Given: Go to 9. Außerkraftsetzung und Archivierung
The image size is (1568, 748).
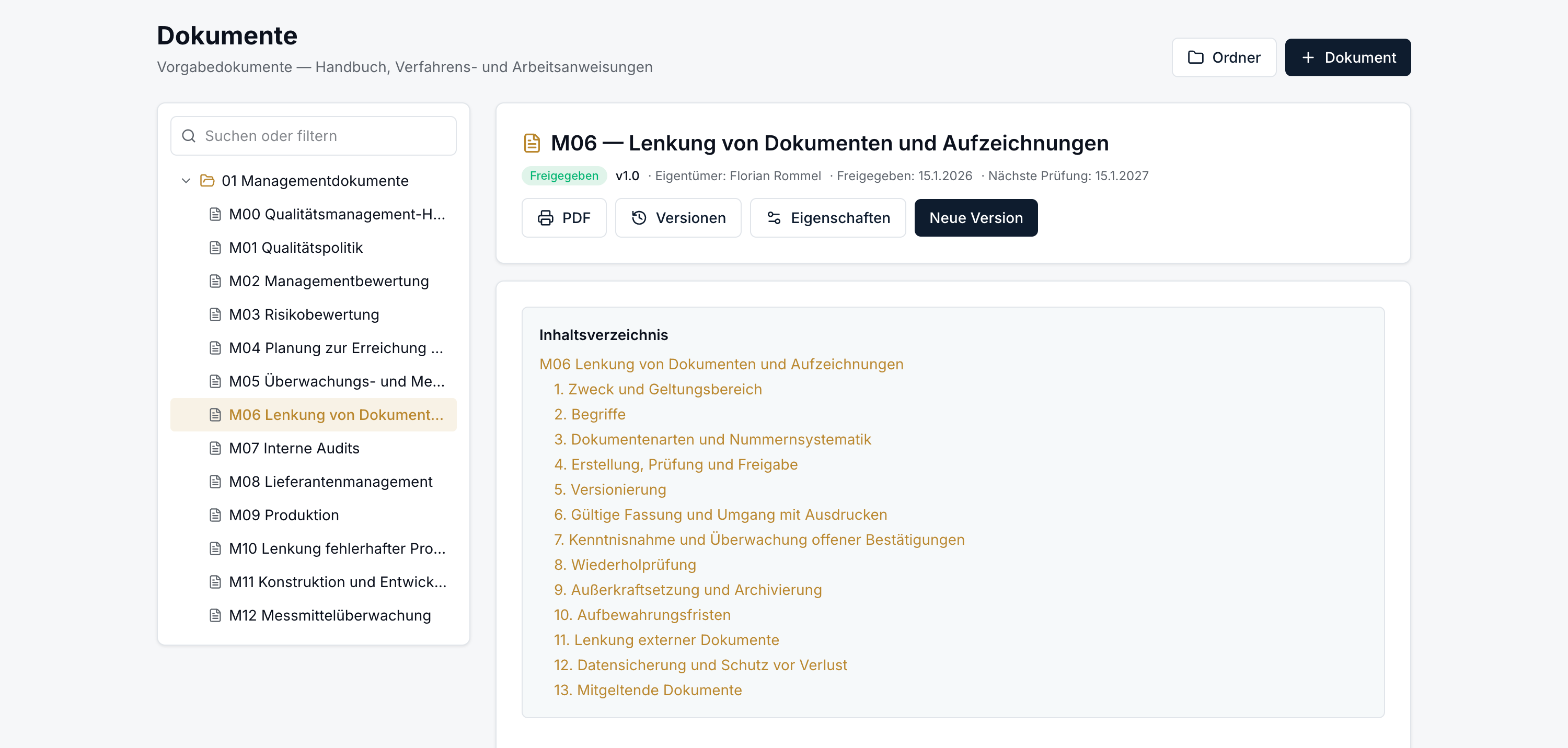Looking at the screenshot, I should point(688,590).
